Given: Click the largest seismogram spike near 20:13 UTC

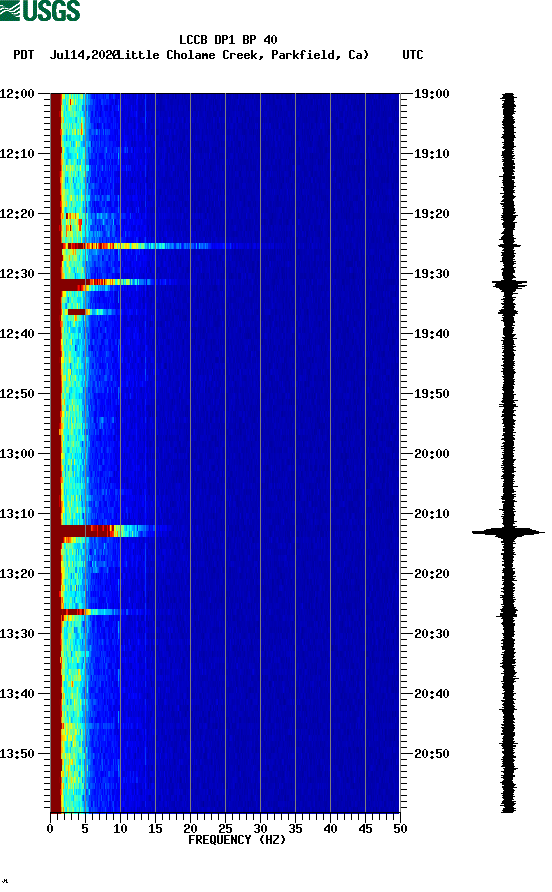Looking at the screenshot, I should pyautogui.click(x=508, y=532).
